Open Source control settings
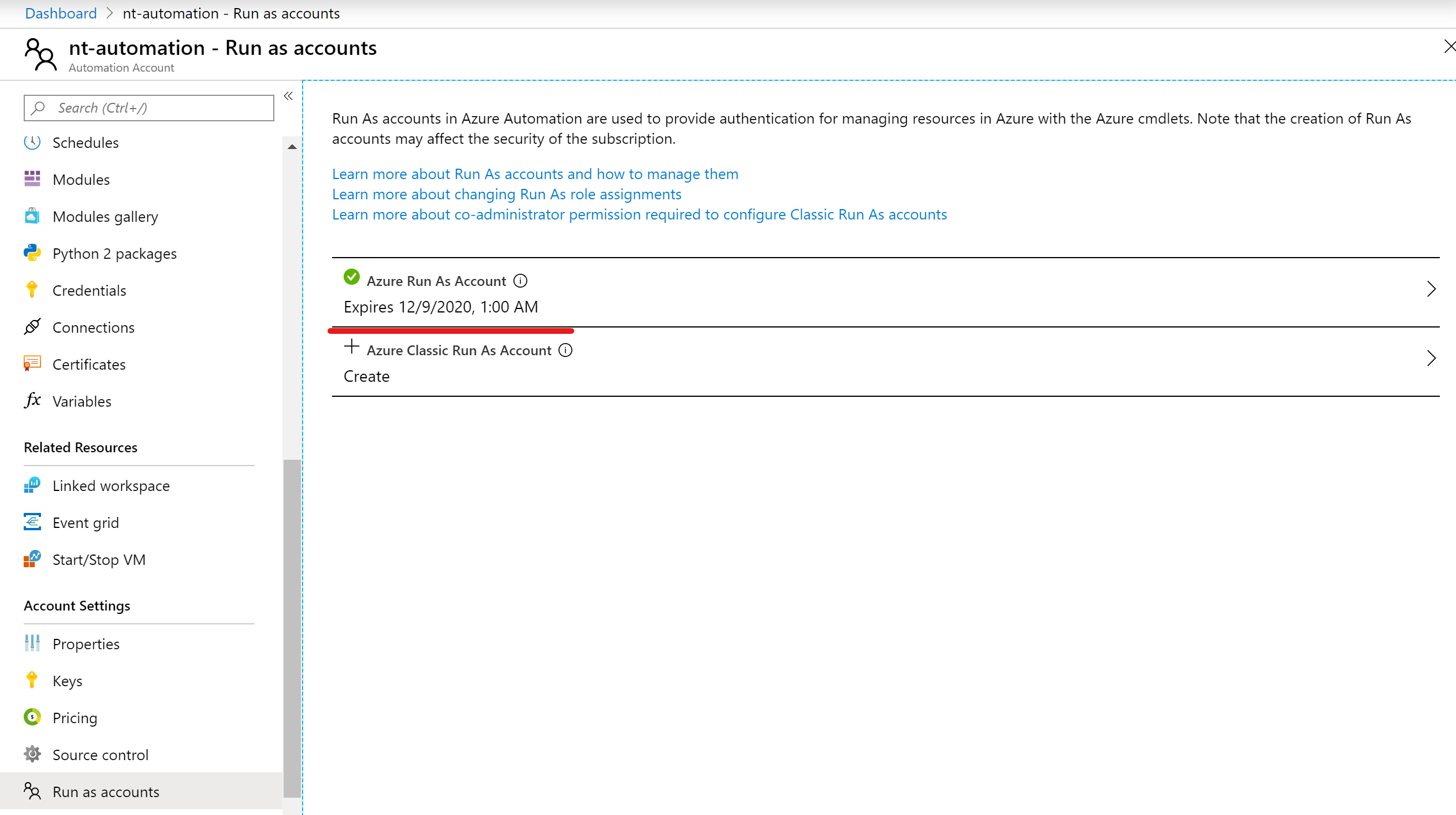This screenshot has height=815, width=1456. tap(100, 755)
